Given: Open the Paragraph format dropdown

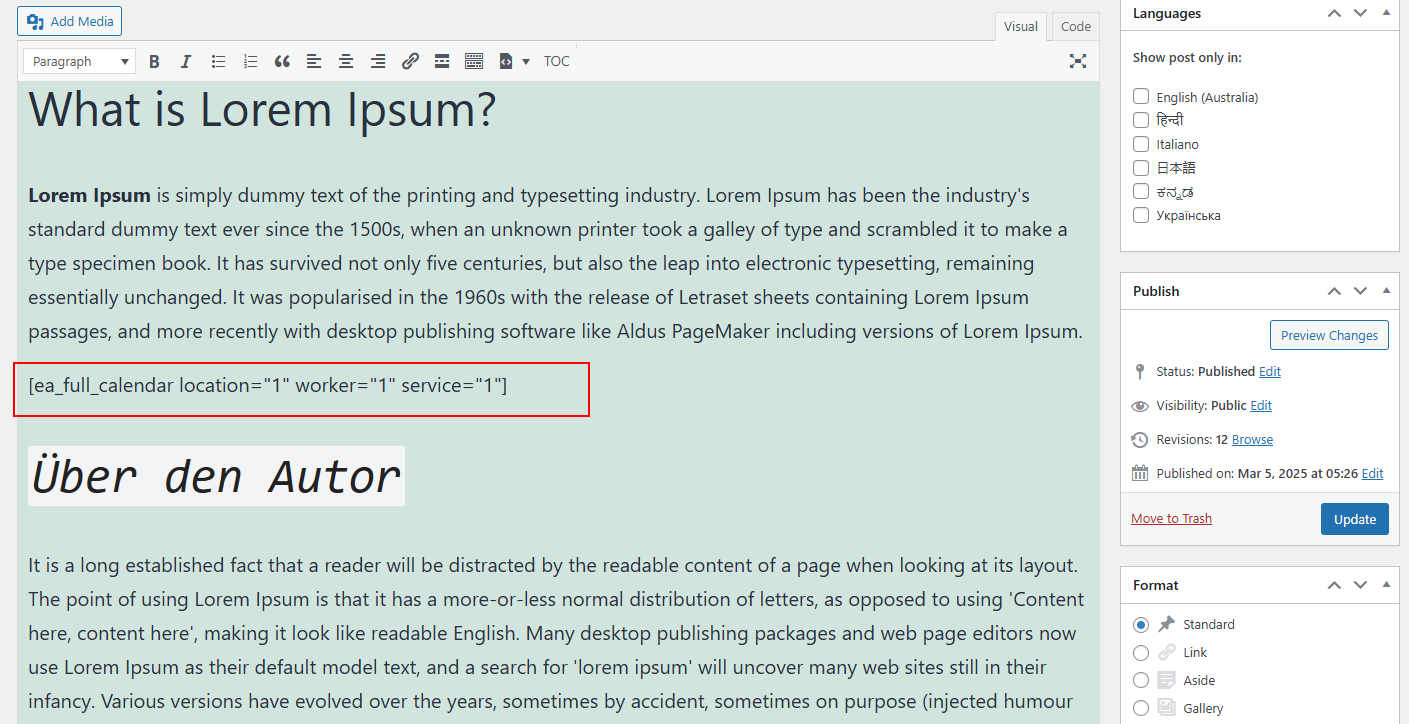Looking at the screenshot, I should point(79,62).
